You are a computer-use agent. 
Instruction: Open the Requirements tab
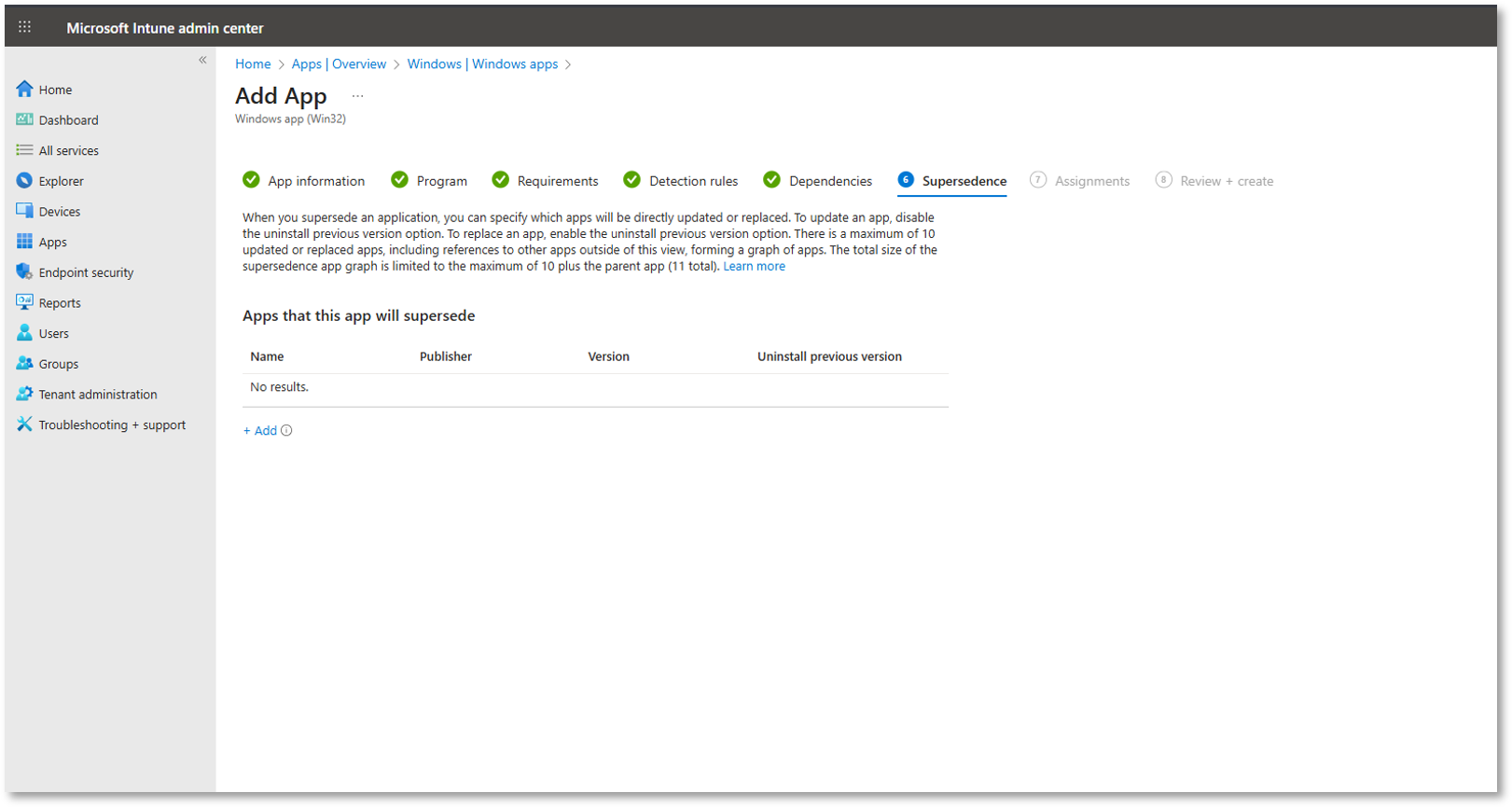pos(558,181)
